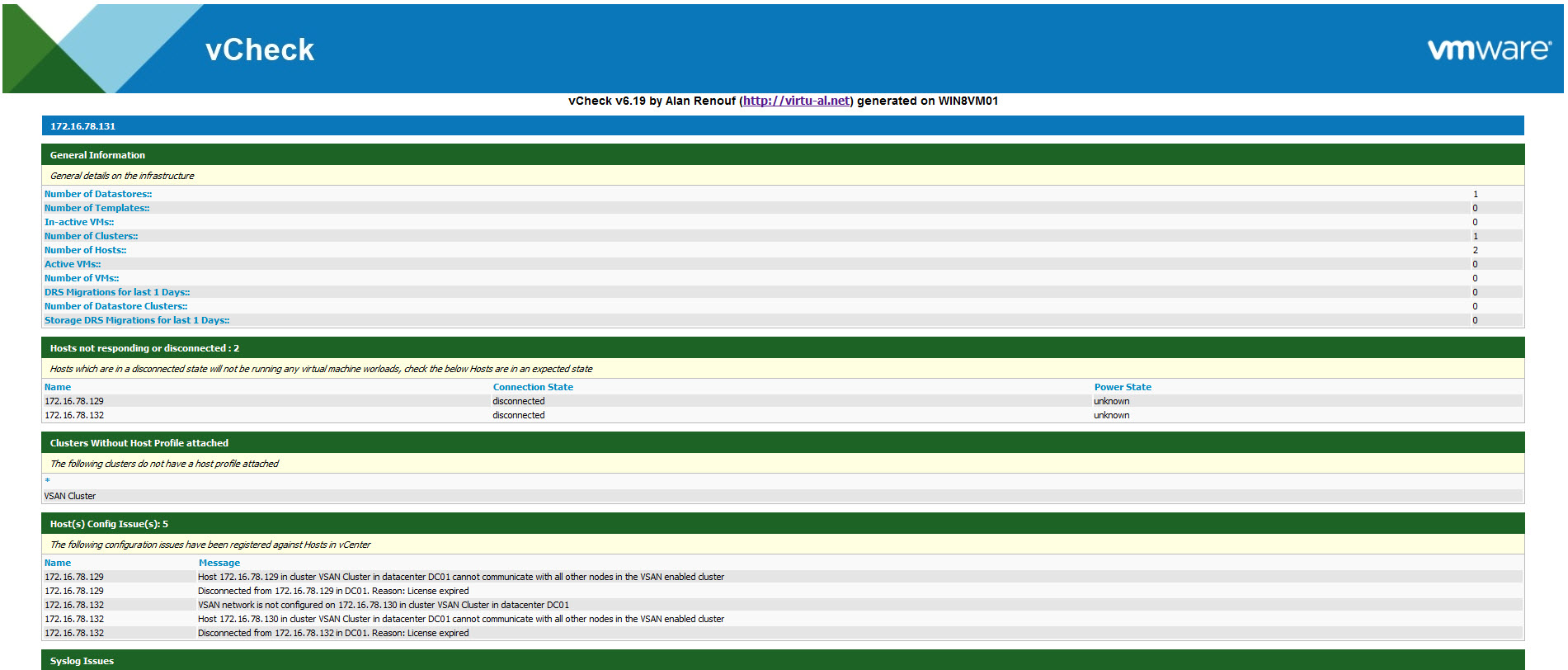Image resolution: width=1568 pixels, height=670 pixels.
Task: Click the 'VSAN Cluster' row
Action: tap(783, 497)
